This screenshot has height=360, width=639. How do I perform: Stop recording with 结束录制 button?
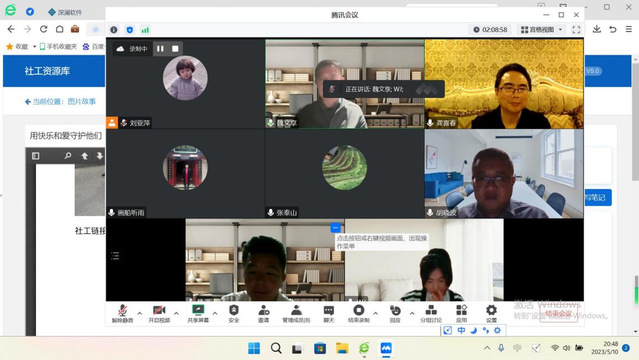point(359,314)
